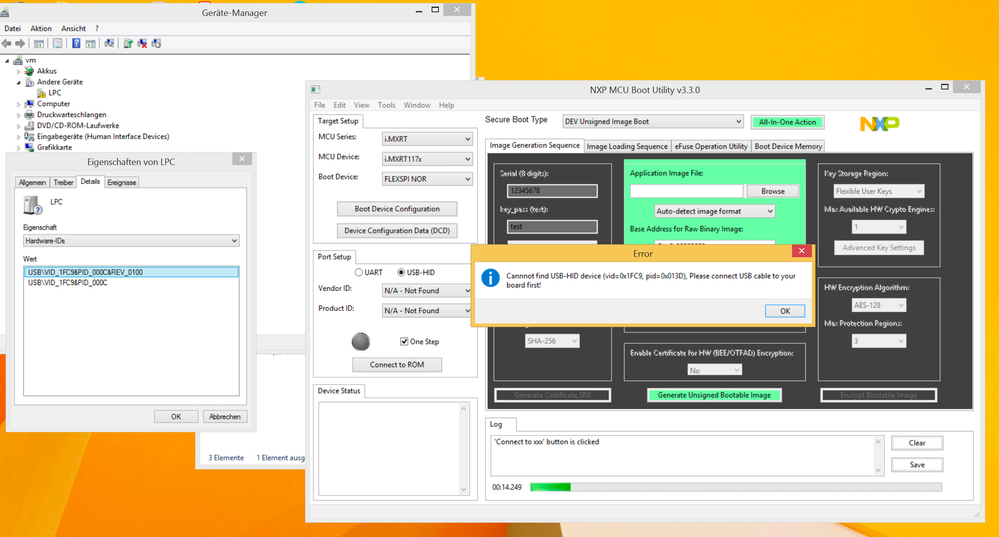Click Connect to ROM button
Screen dimensions: 999x537
pyautogui.click(x=397, y=364)
